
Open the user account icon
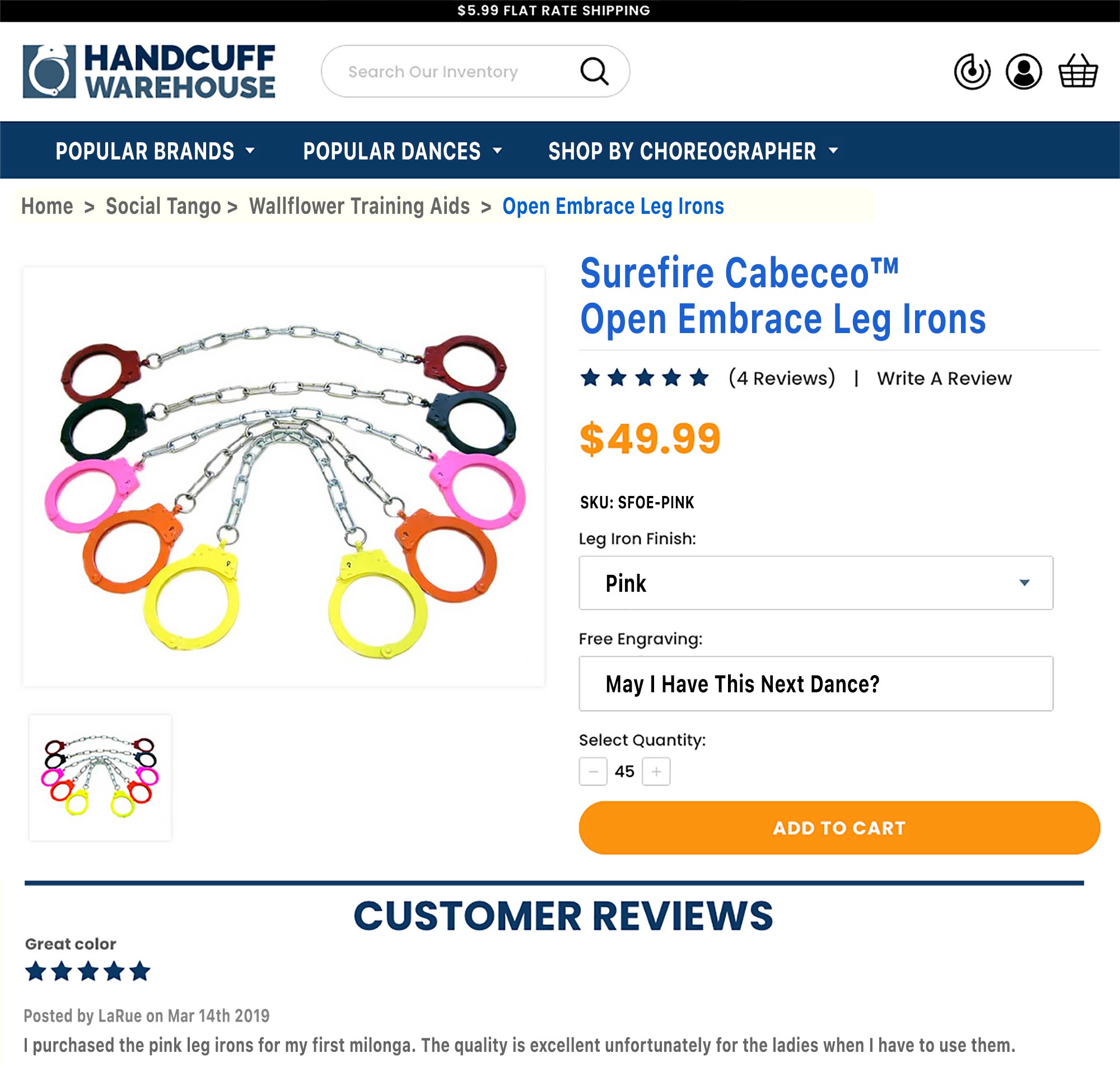tap(1024, 72)
